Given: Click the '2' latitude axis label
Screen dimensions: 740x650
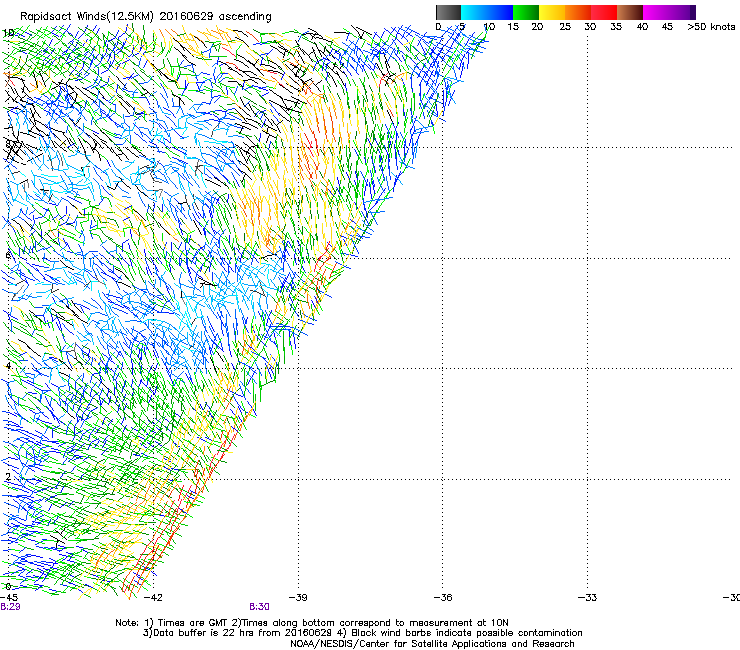Looking at the screenshot, I should (8, 477).
